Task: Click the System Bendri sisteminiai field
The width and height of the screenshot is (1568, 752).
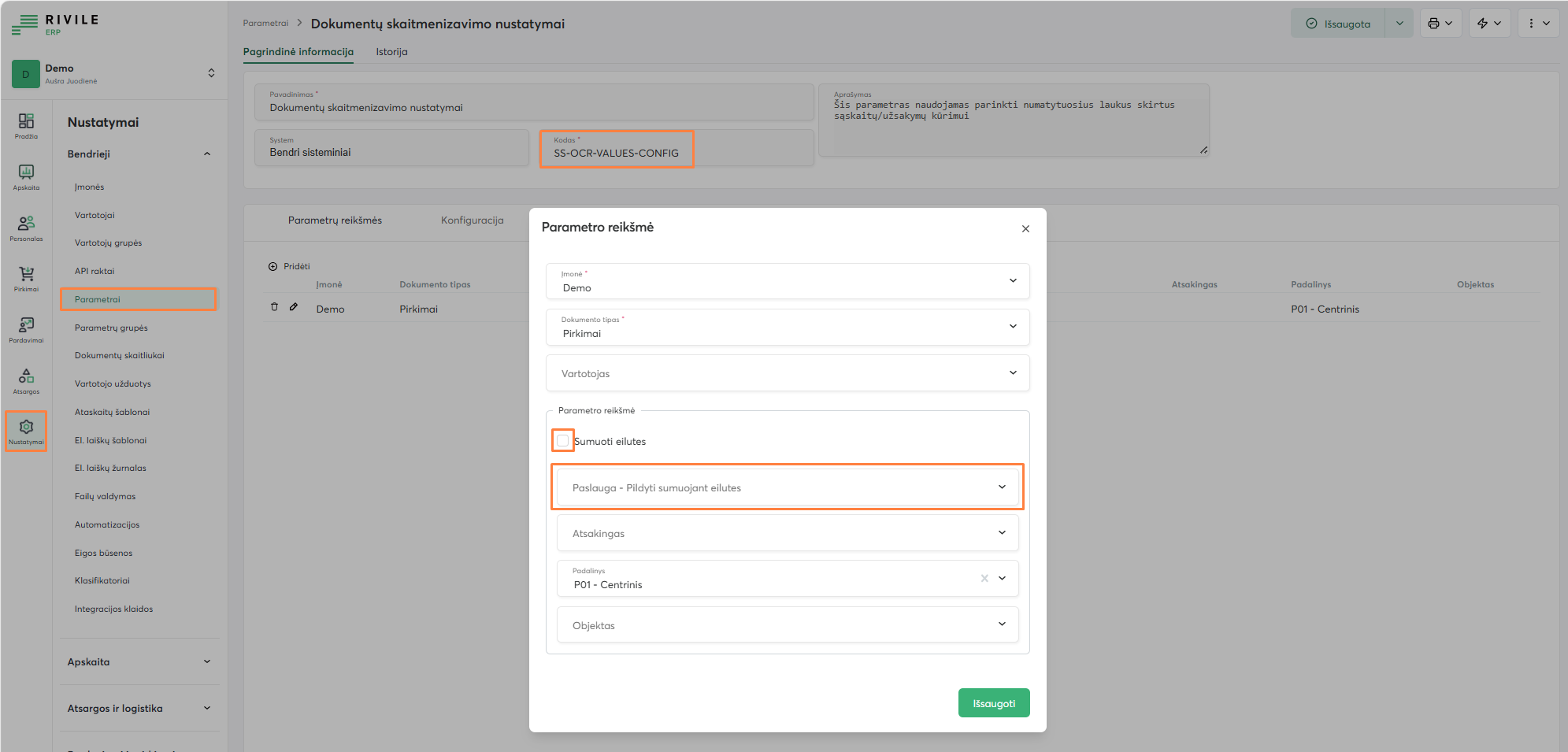Action: [x=391, y=148]
